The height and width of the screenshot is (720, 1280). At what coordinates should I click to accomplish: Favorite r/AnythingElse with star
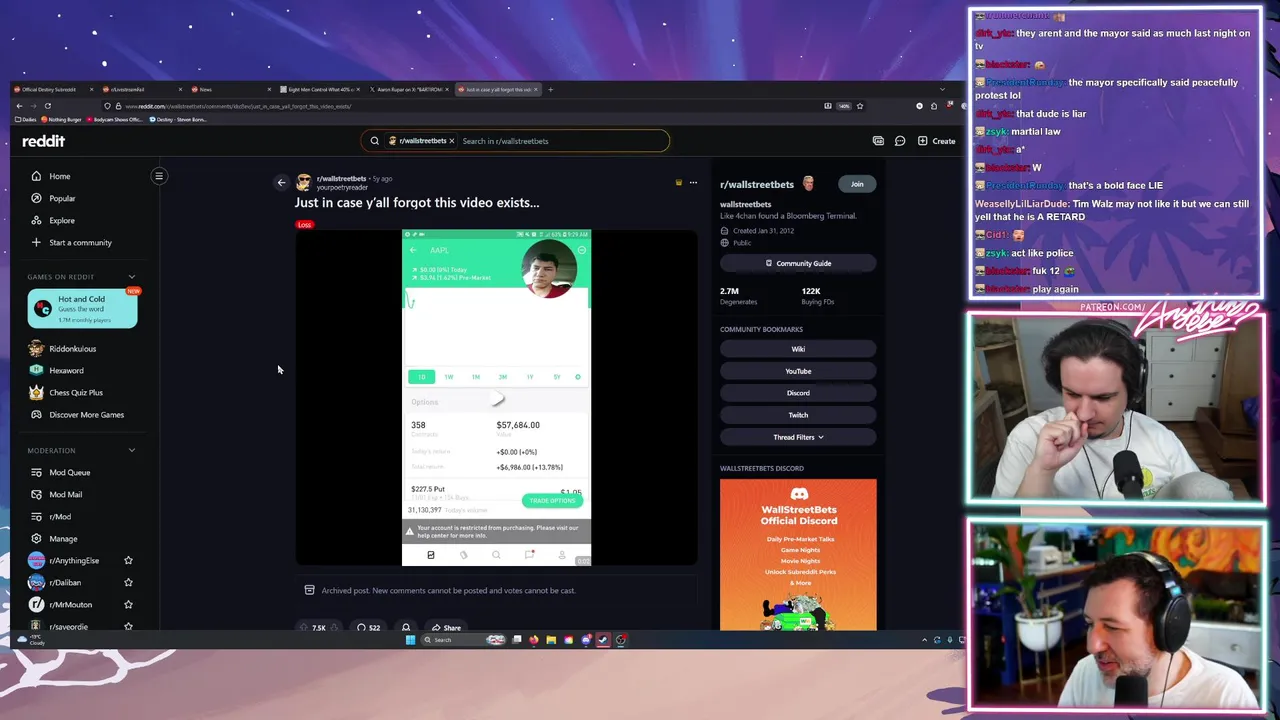pyautogui.click(x=128, y=560)
